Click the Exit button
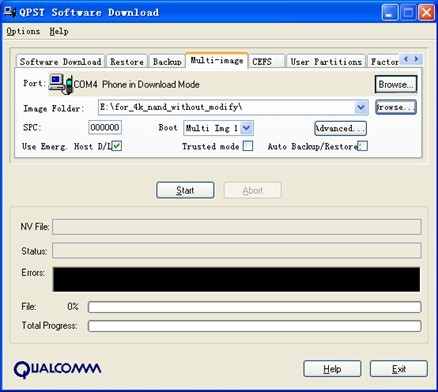 coord(399,369)
